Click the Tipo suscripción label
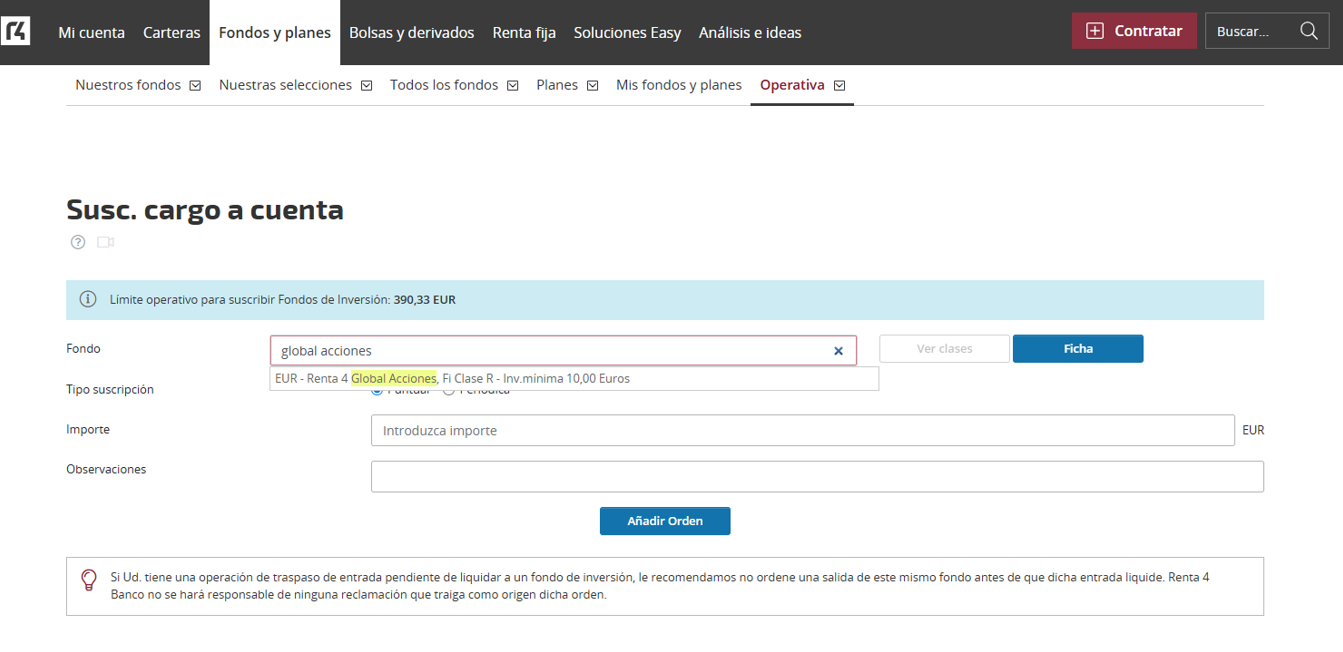 click(110, 389)
